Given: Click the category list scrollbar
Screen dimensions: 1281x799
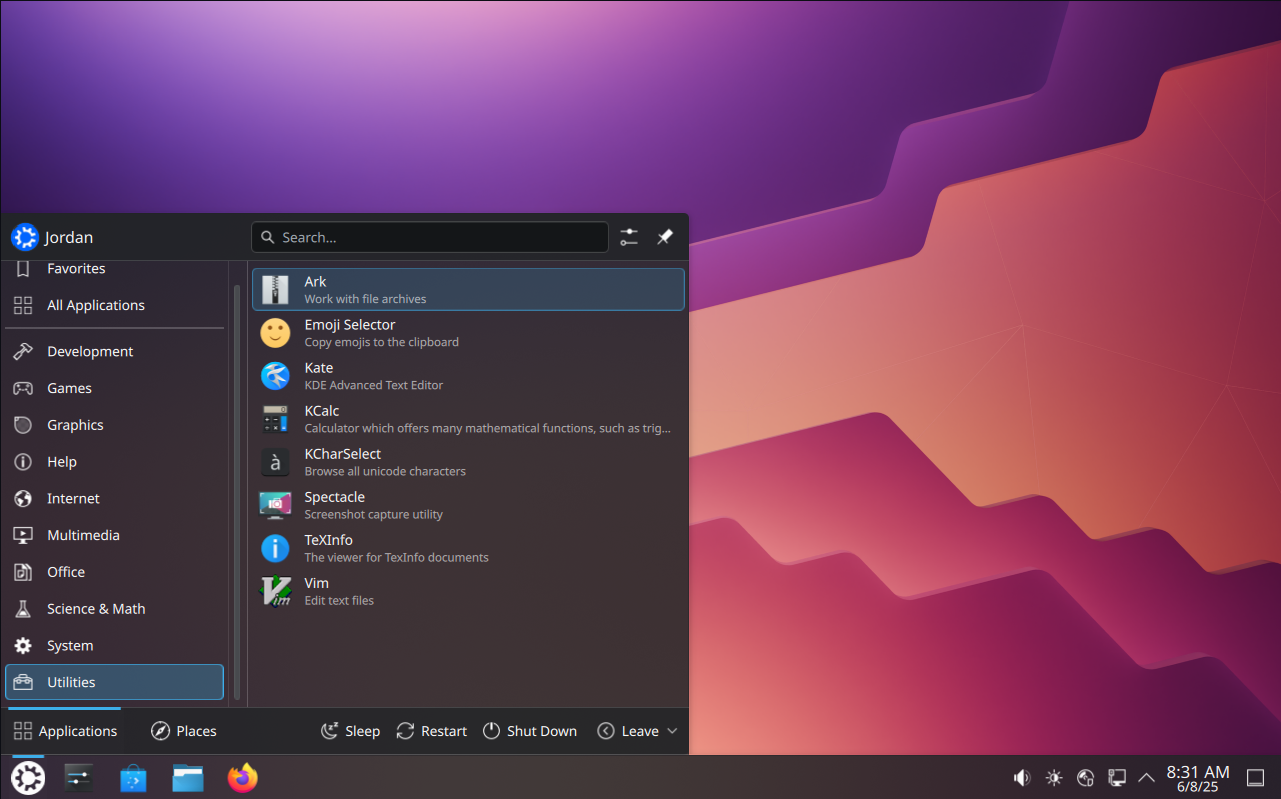Looking at the screenshot, I should click(x=237, y=492).
